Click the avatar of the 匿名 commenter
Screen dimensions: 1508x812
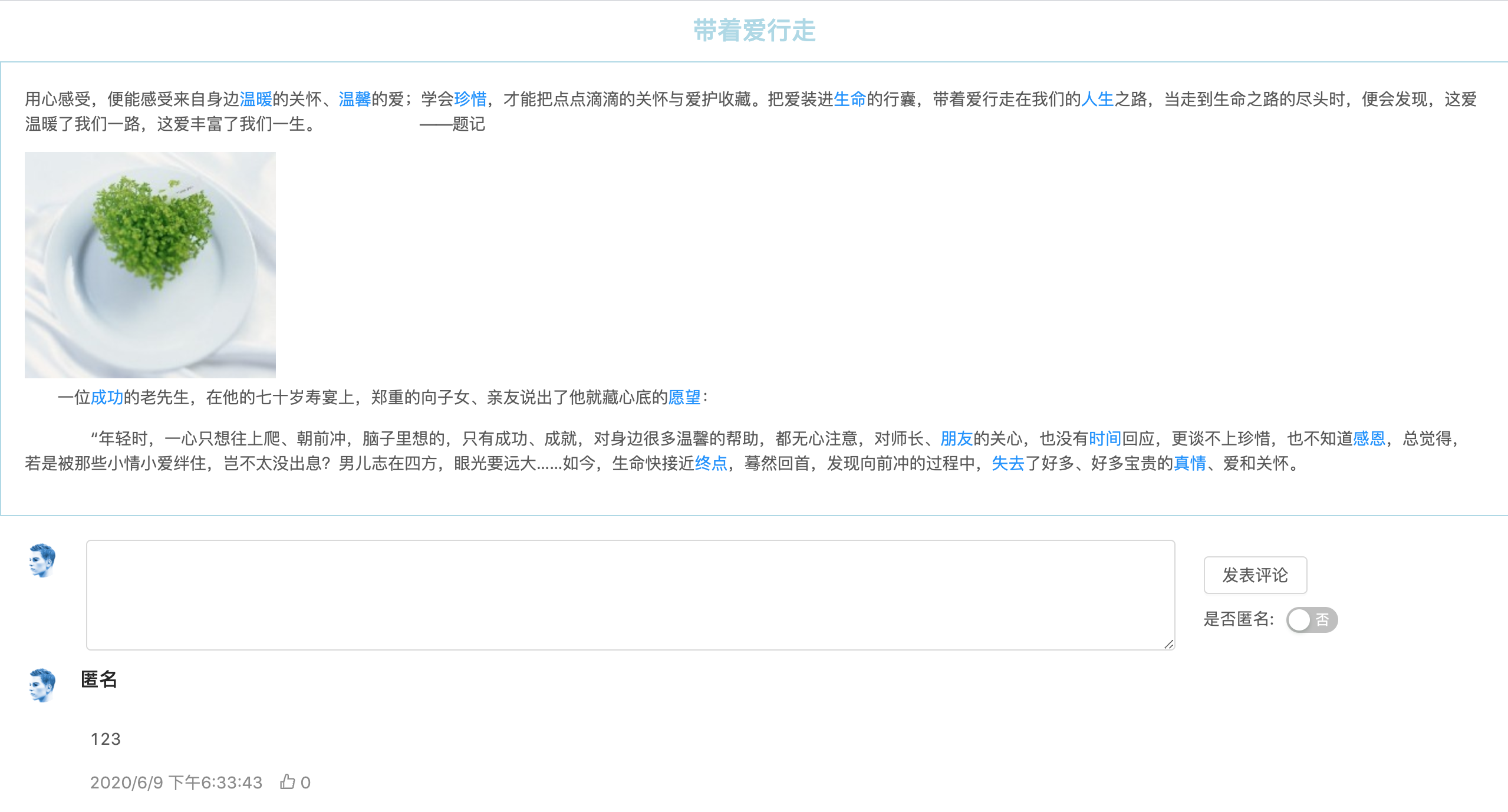tap(42, 685)
